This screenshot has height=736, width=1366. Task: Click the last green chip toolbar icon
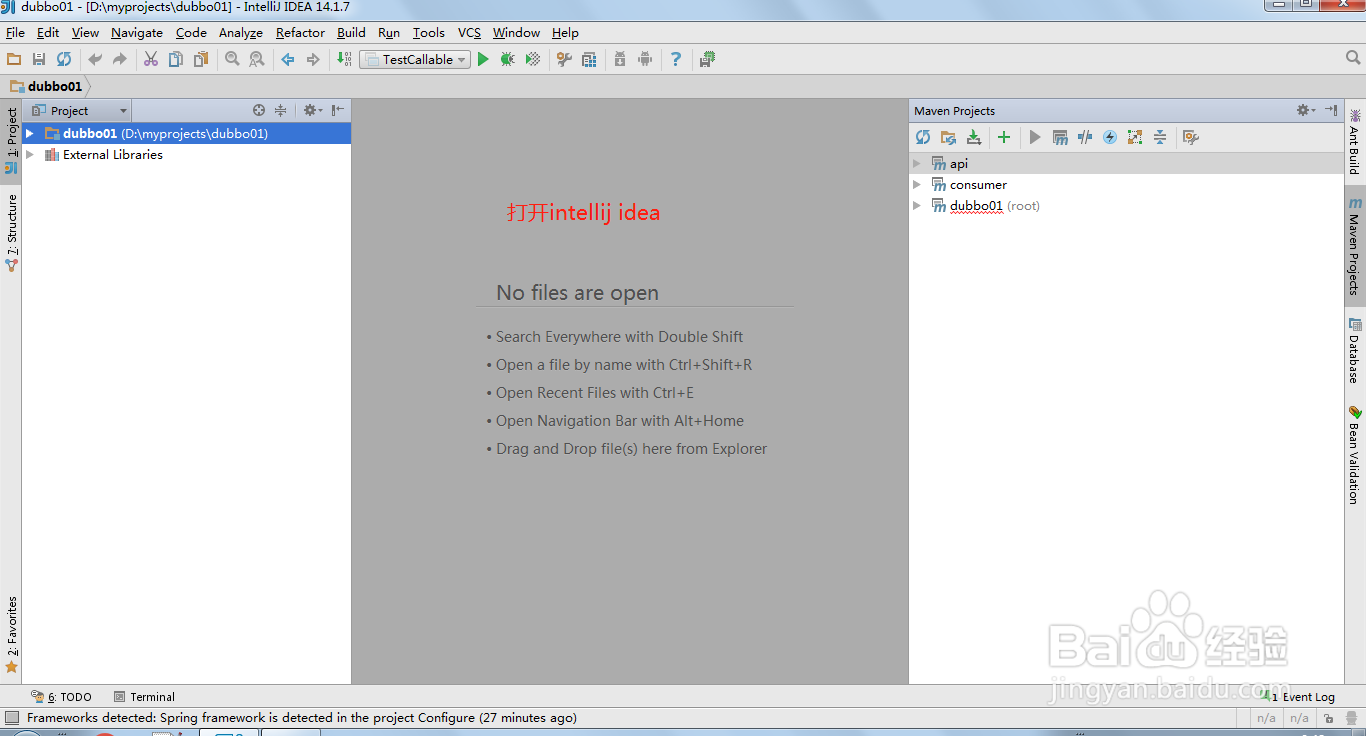[x=707, y=59]
